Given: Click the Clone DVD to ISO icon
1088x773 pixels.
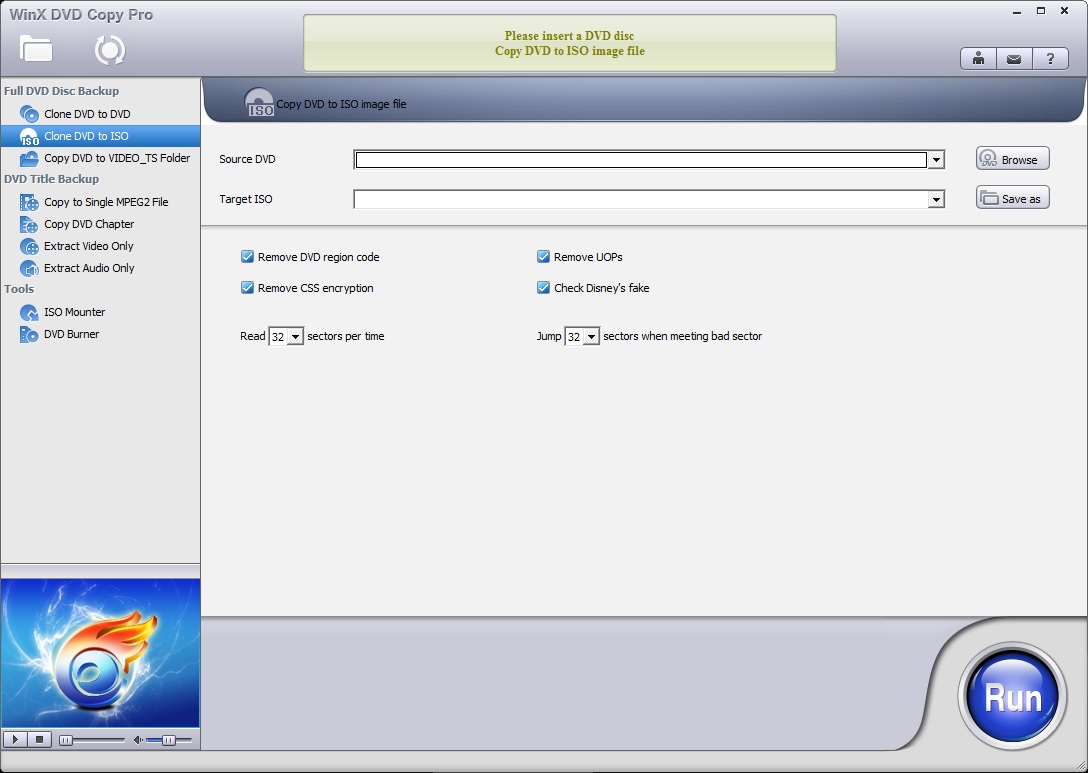Looking at the screenshot, I should click(29, 137).
